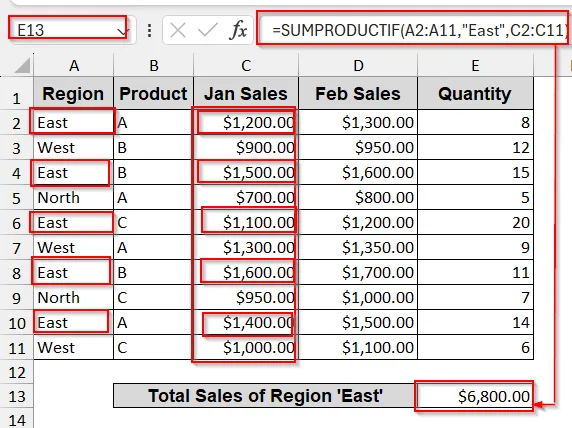Screen dimensions: 572x428
Task: Click the Region header cell
Action: click(x=74, y=93)
